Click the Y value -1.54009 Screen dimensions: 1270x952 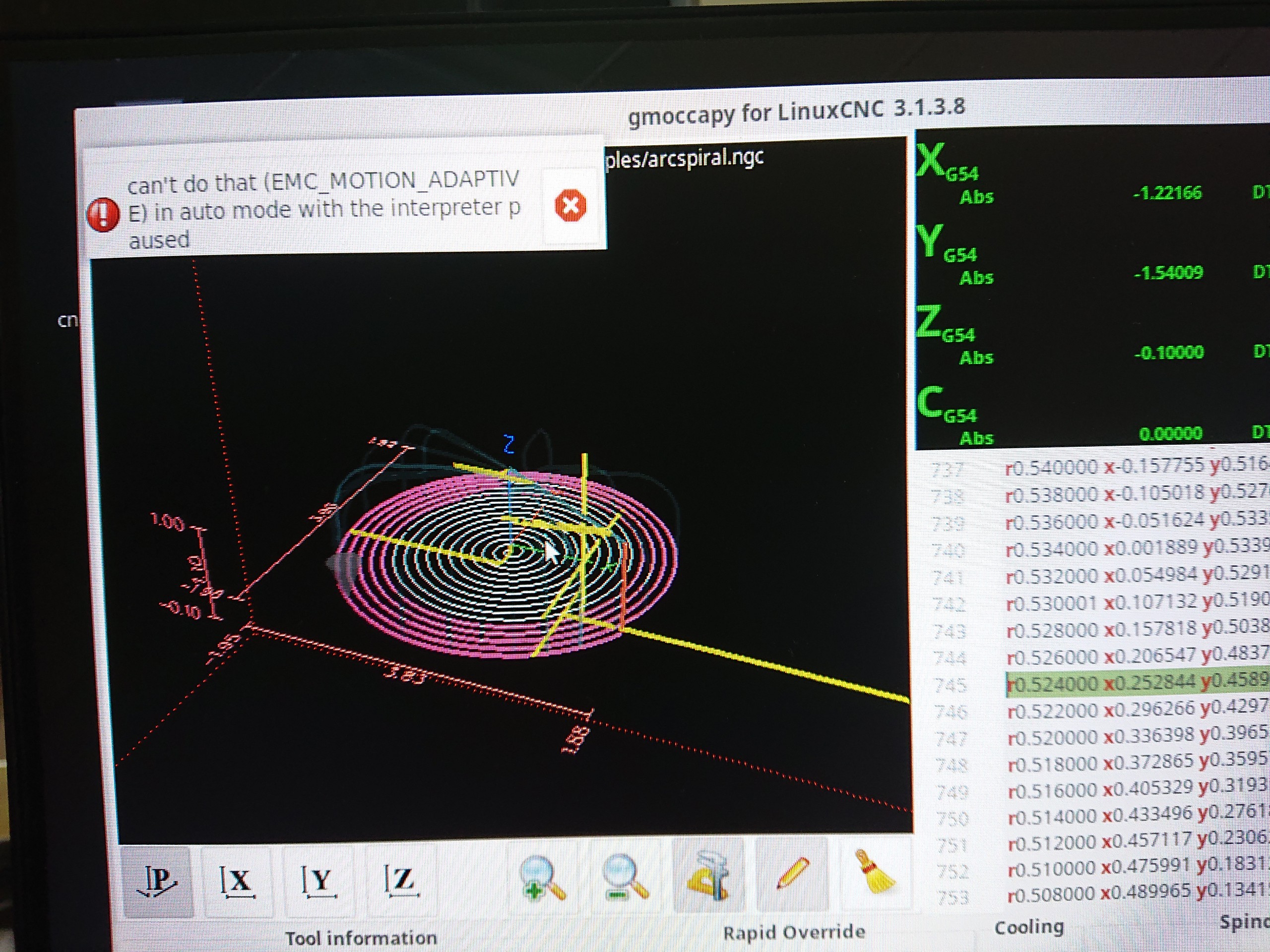click(1168, 272)
